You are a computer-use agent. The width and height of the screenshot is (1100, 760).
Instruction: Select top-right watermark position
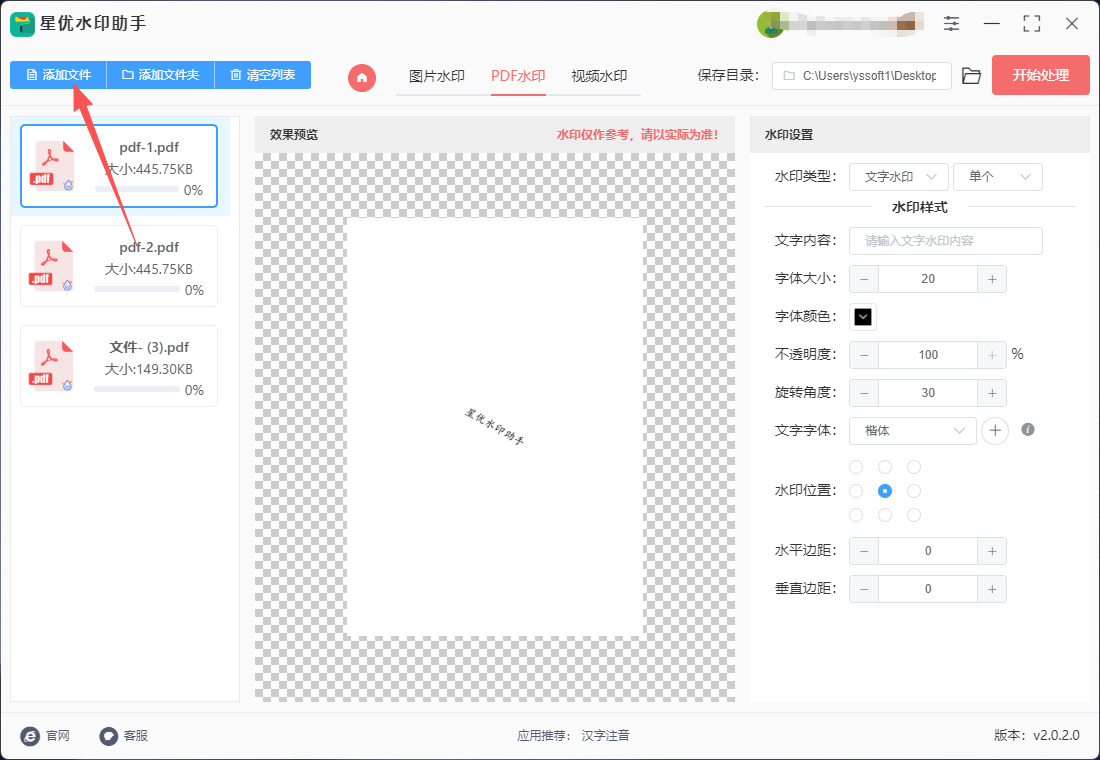913,467
